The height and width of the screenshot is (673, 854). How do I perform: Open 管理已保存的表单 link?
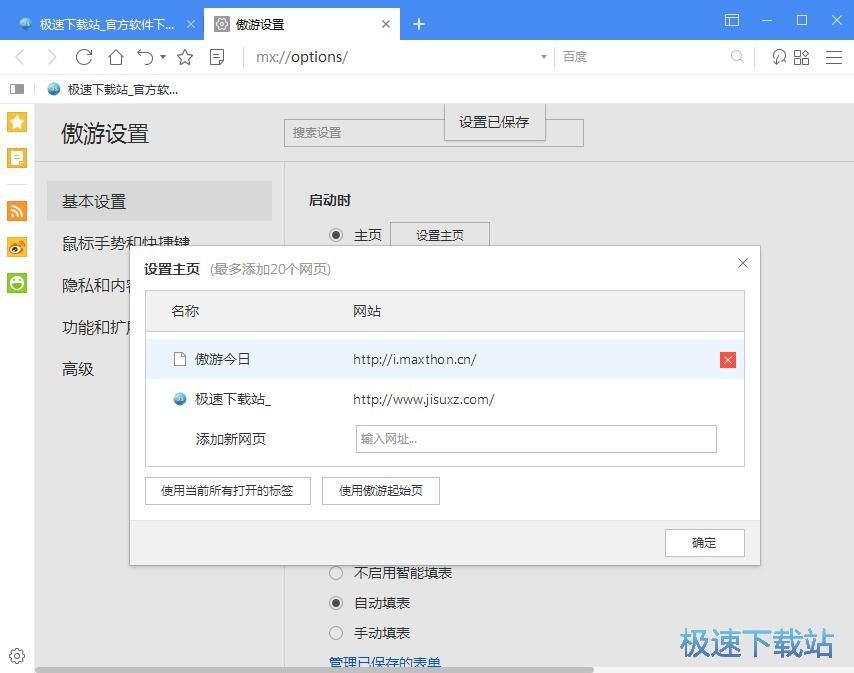[385, 662]
